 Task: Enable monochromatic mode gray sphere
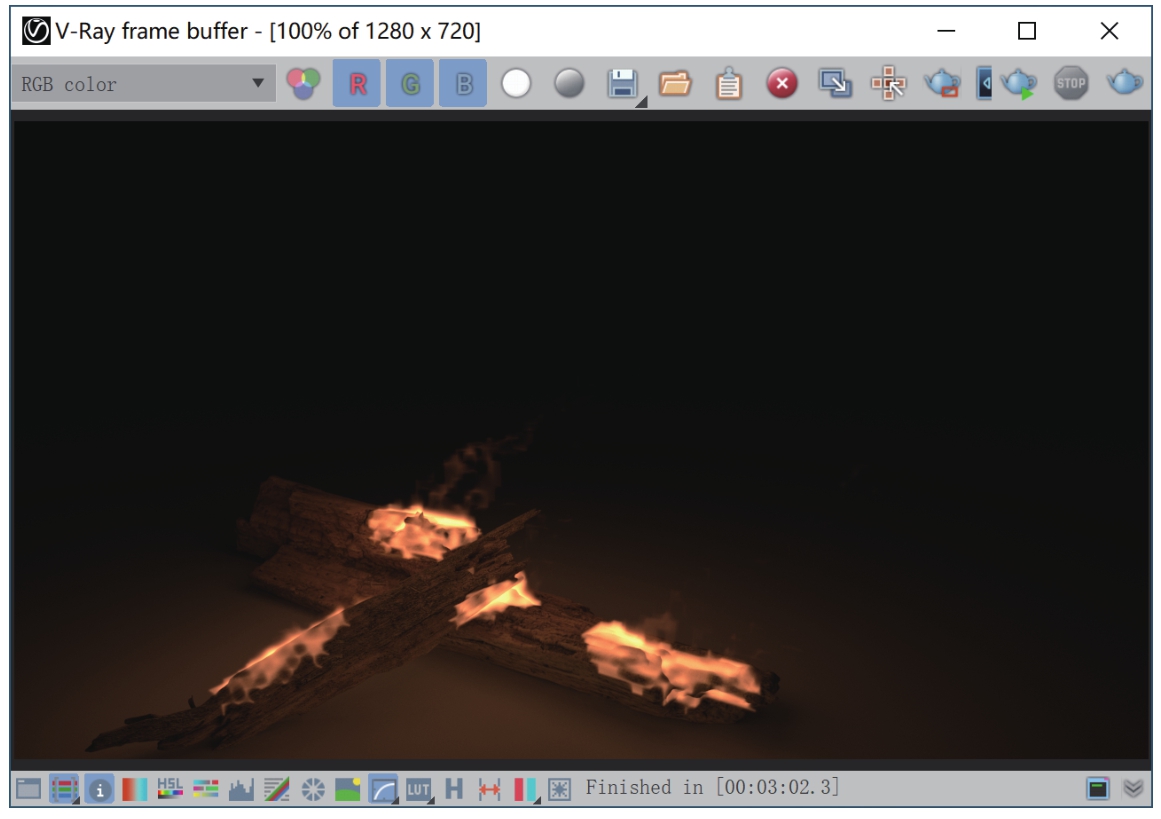tap(569, 85)
